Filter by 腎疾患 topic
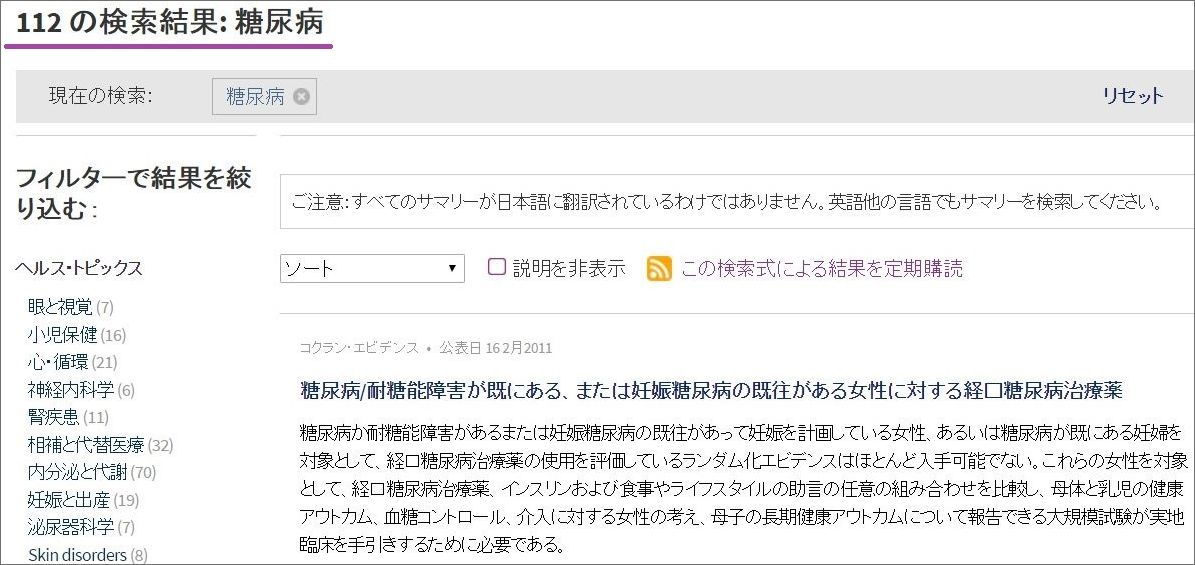1195x565 pixels. (54, 417)
